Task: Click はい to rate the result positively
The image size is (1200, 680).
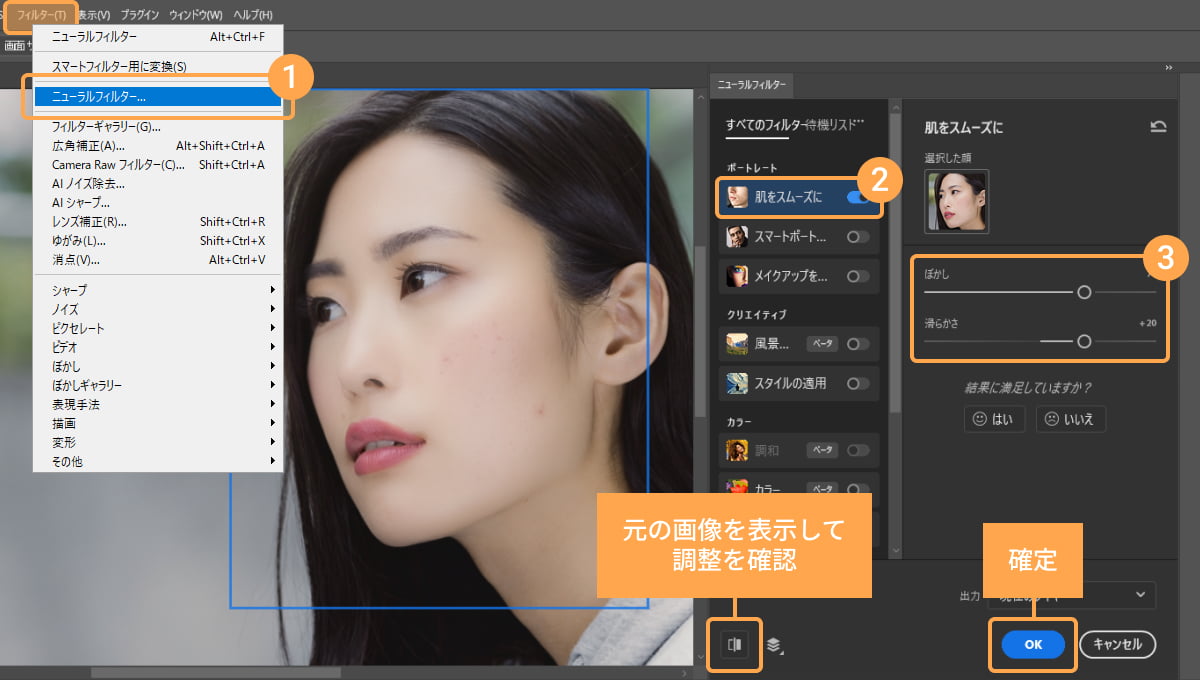Action: 994,418
